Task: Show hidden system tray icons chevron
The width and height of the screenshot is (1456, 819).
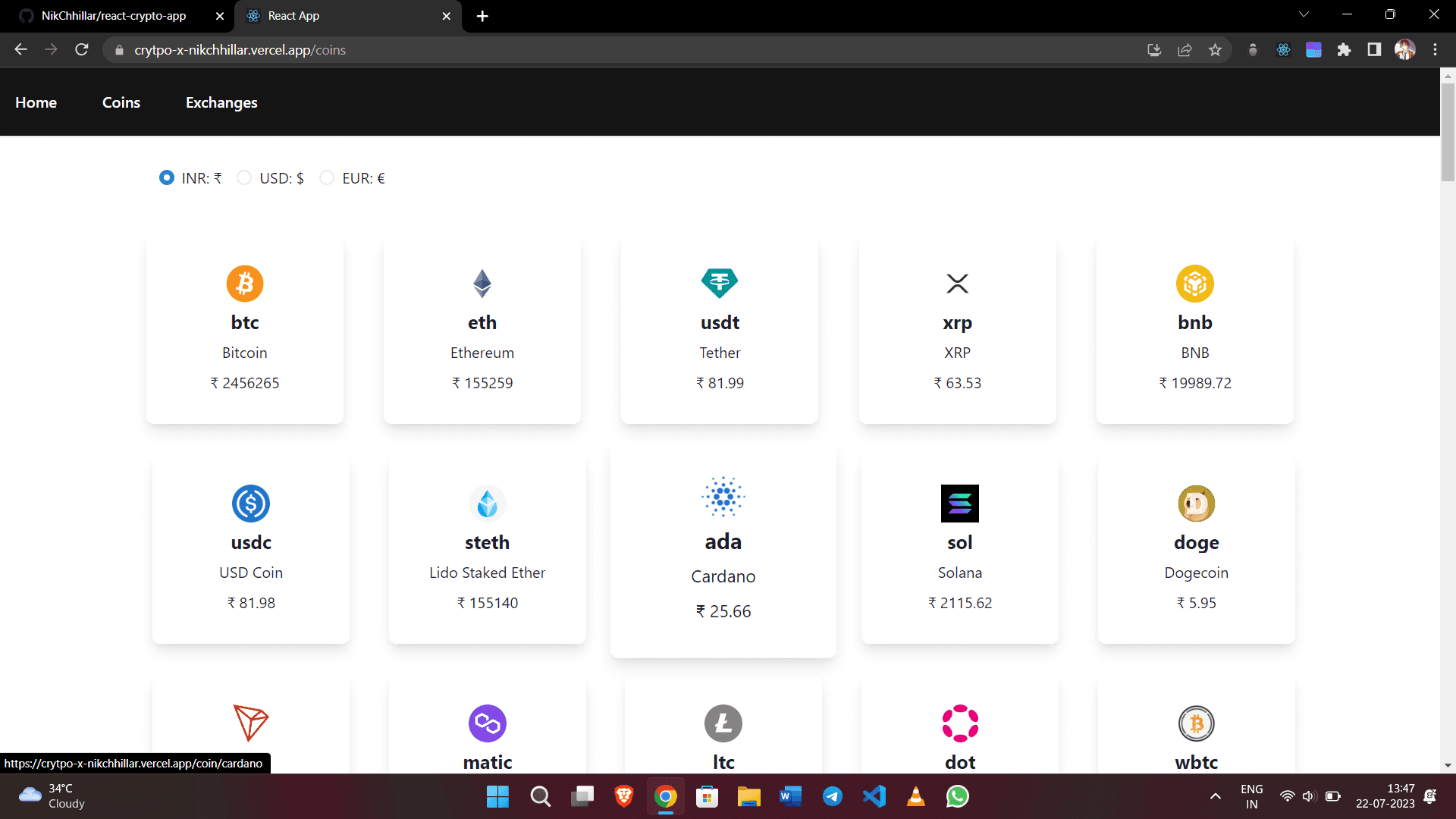Action: 1216,796
